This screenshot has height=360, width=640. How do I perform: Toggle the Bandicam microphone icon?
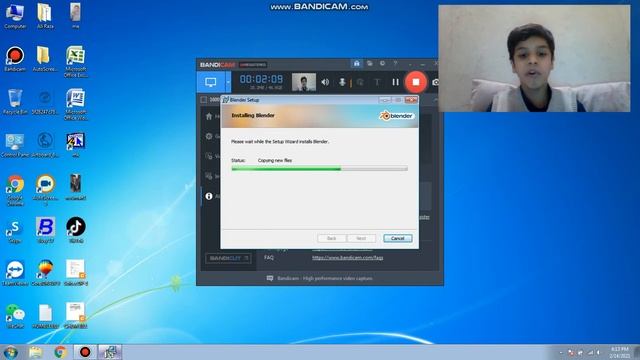[342, 82]
